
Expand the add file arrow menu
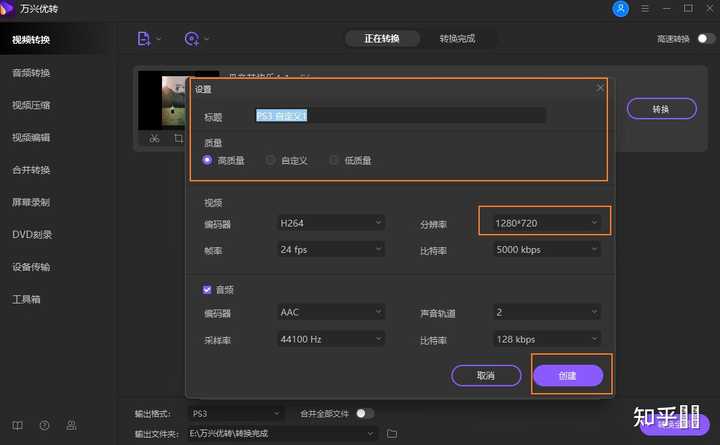[158, 39]
